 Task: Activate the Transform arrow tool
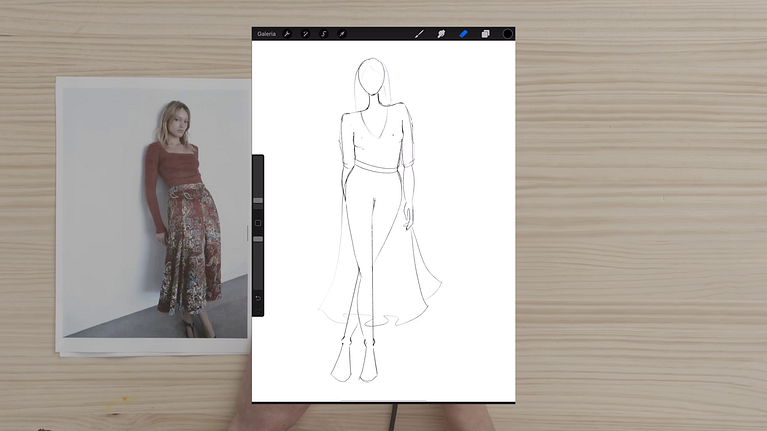pos(342,34)
